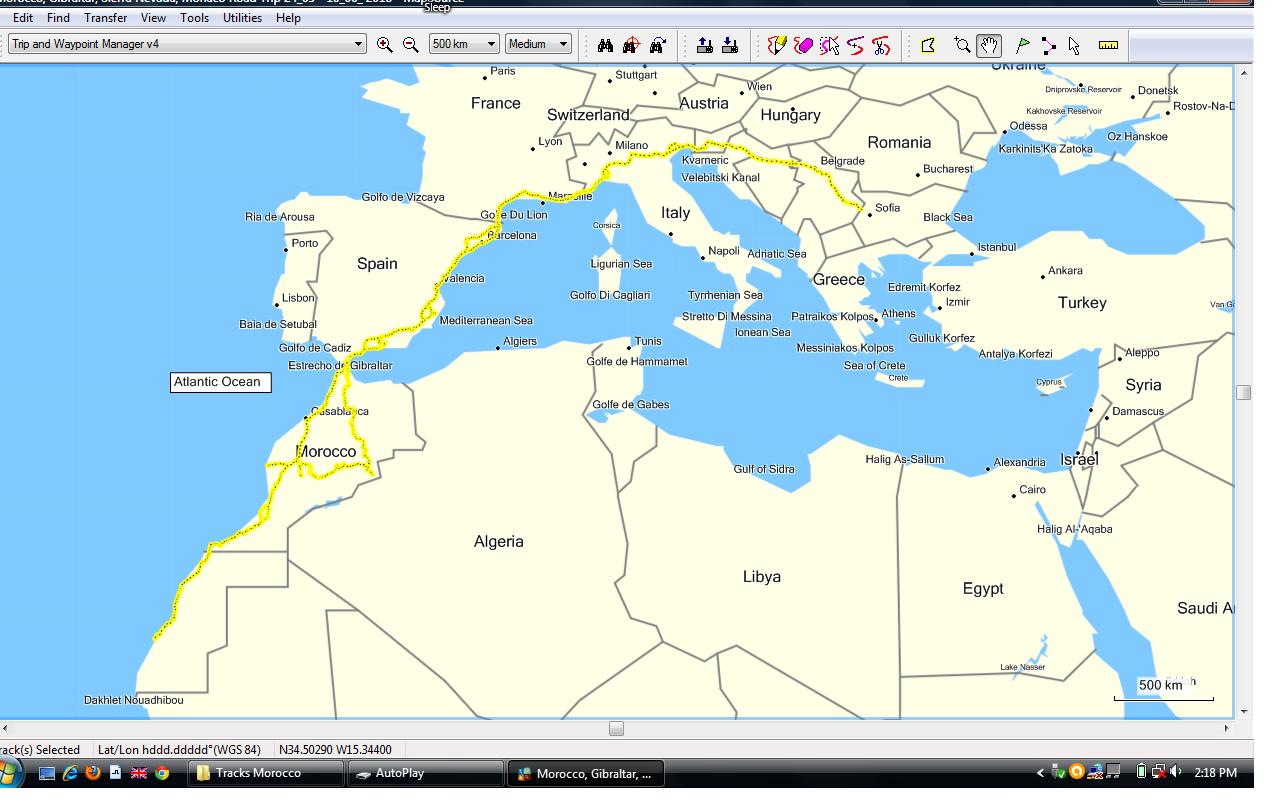Open Find Places binoculars tool
Image resolution: width=1280 pixels, height=800 pixels.
point(605,45)
